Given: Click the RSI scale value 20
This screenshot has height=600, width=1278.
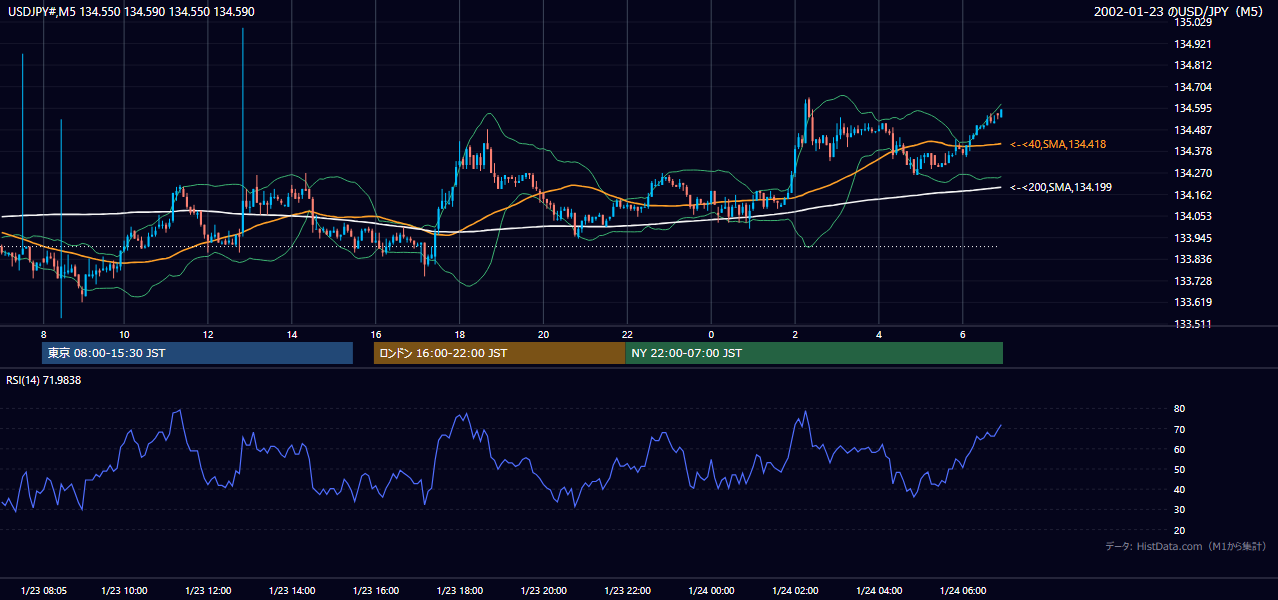Looking at the screenshot, I should click(1179, 531).
